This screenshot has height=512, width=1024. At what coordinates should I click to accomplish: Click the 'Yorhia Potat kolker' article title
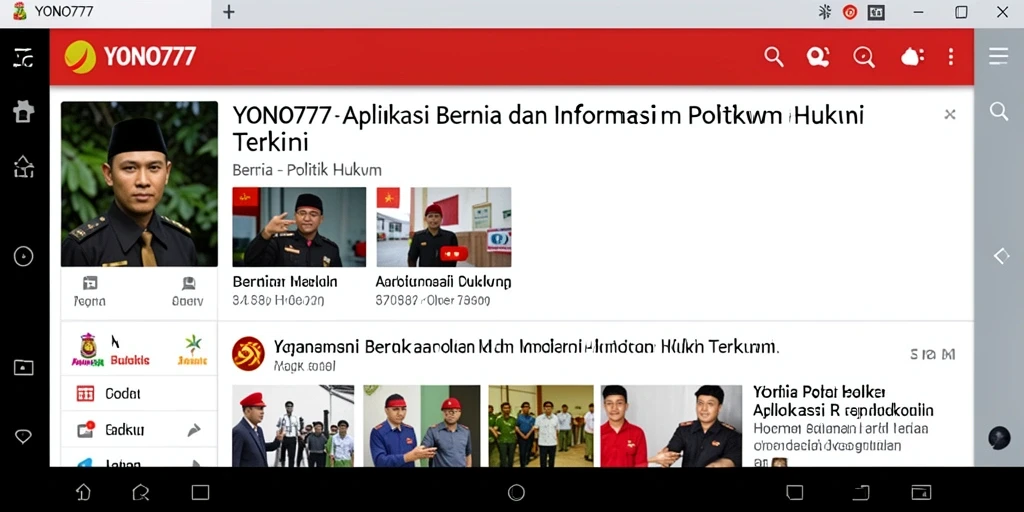843,401
